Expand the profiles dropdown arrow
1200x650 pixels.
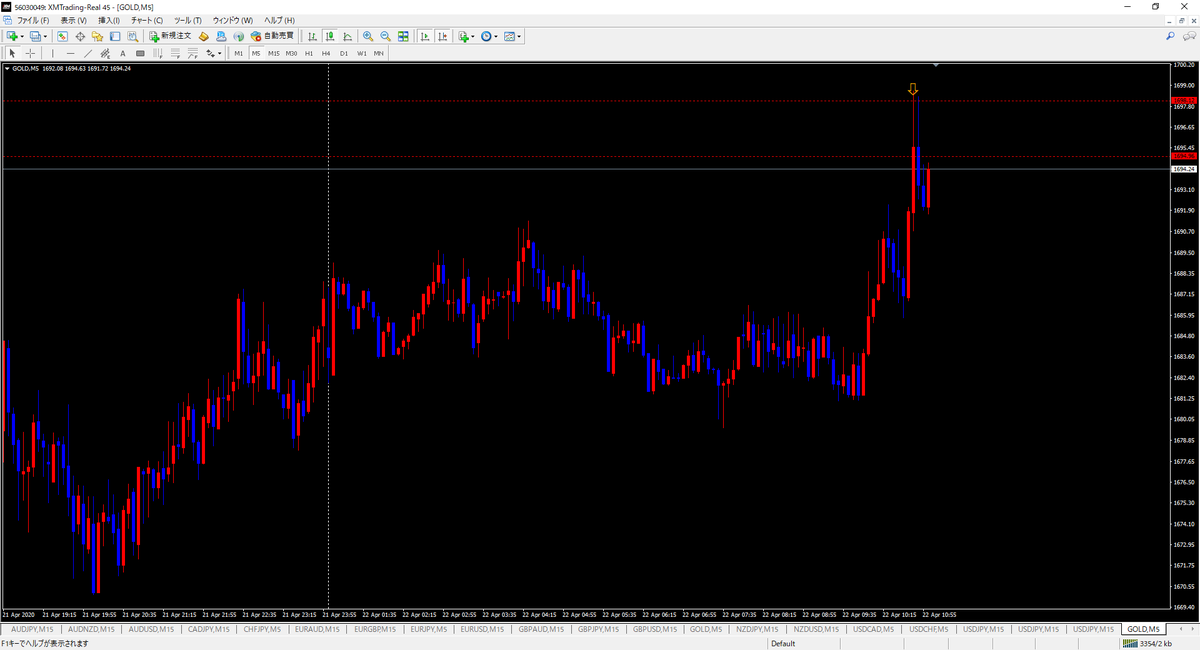pyautogui.click(x=47, y=36)
